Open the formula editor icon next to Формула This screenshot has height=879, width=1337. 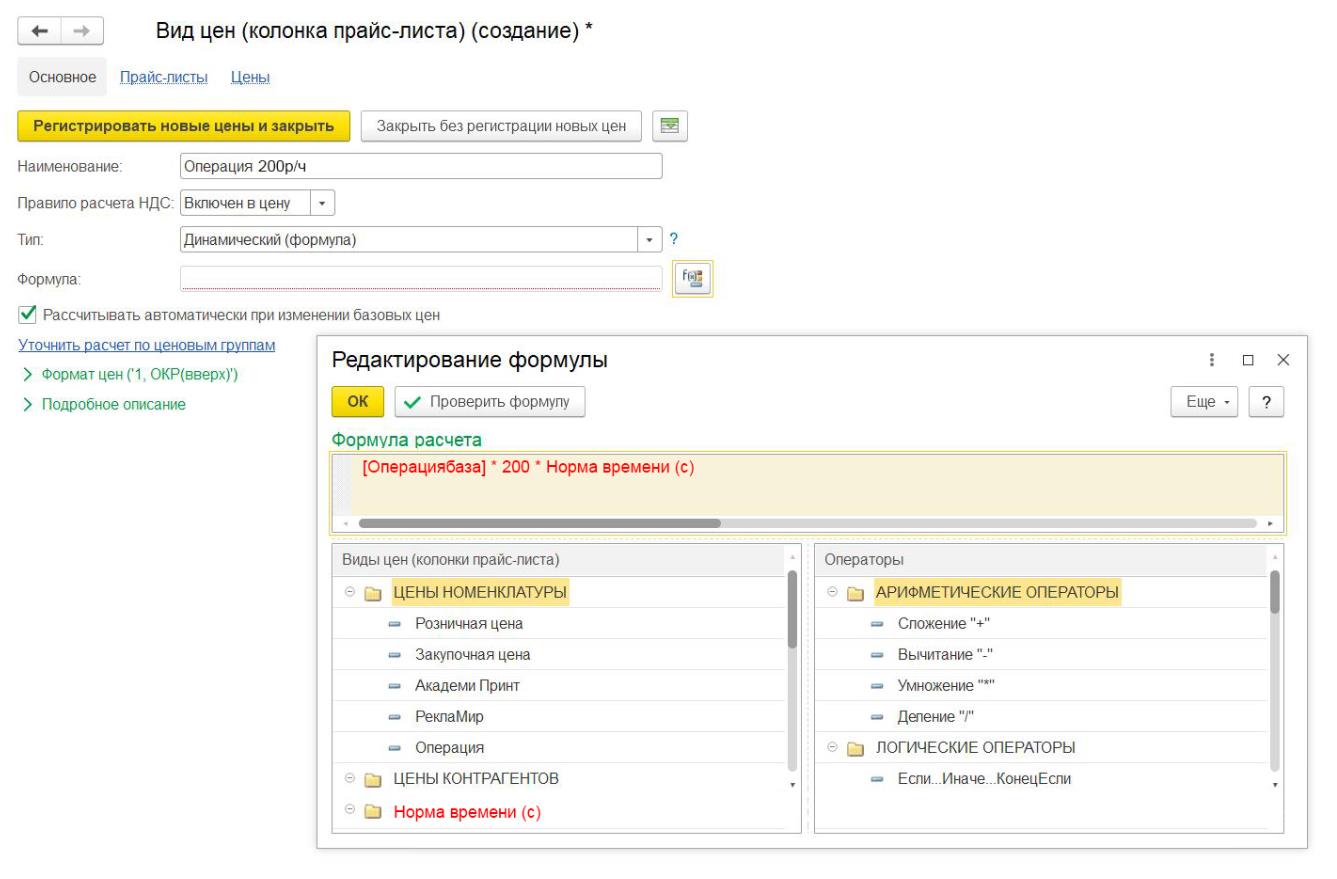(x=693, y=278)
